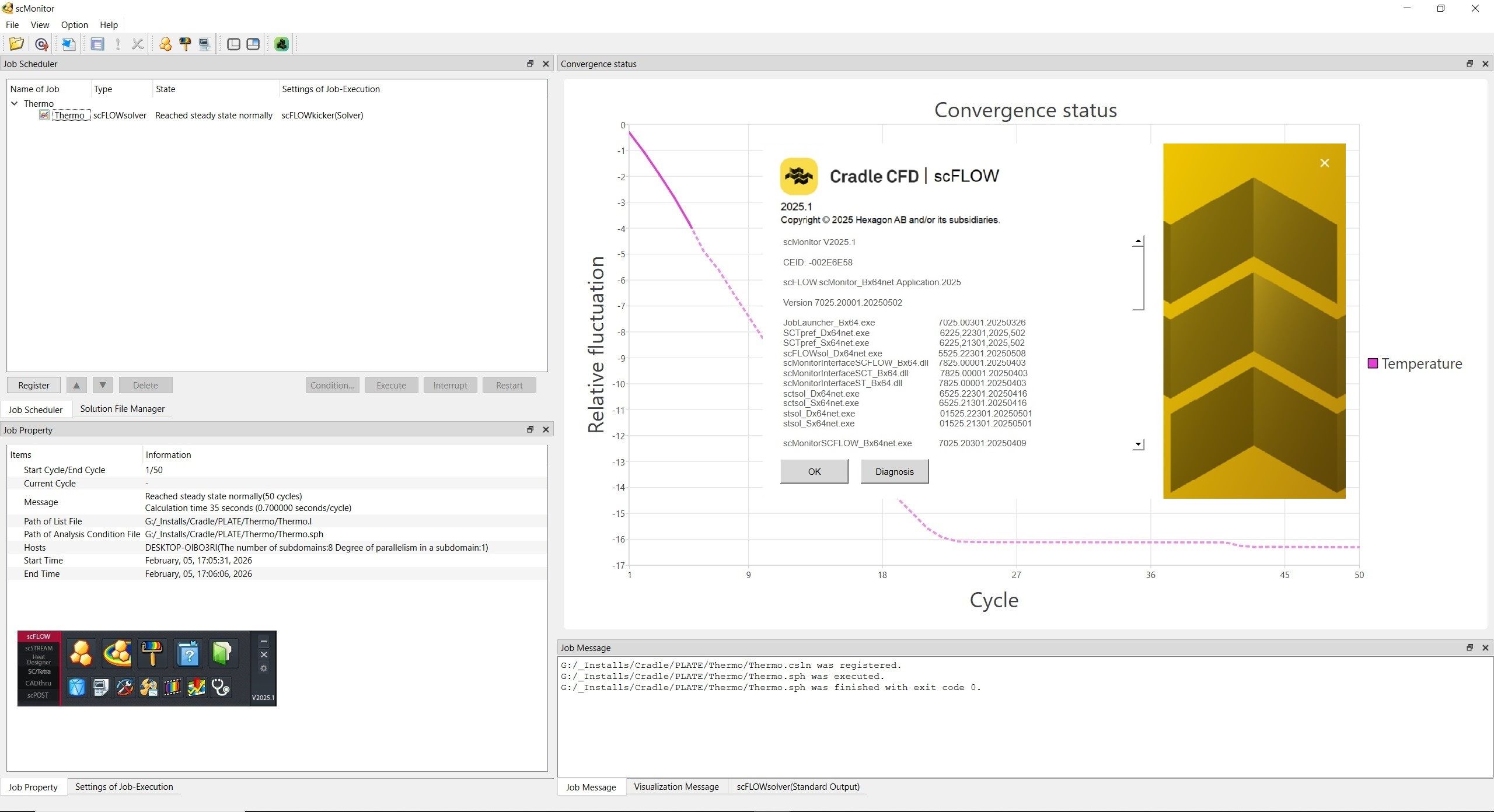Screen dimensions: 1494x812
Task: Open the launcher gear settings icon
Action: (x=264, y=668)
